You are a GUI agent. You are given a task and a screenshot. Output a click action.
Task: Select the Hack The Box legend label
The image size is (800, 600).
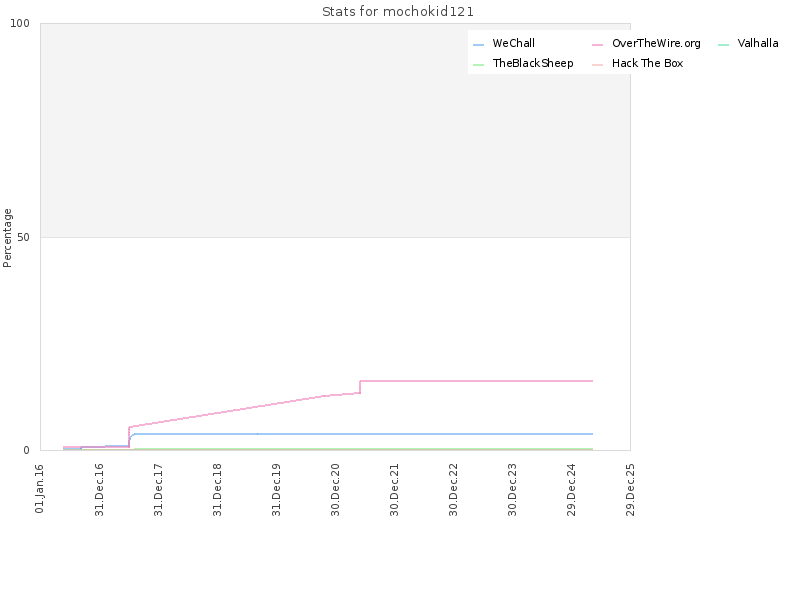point(647,63)
